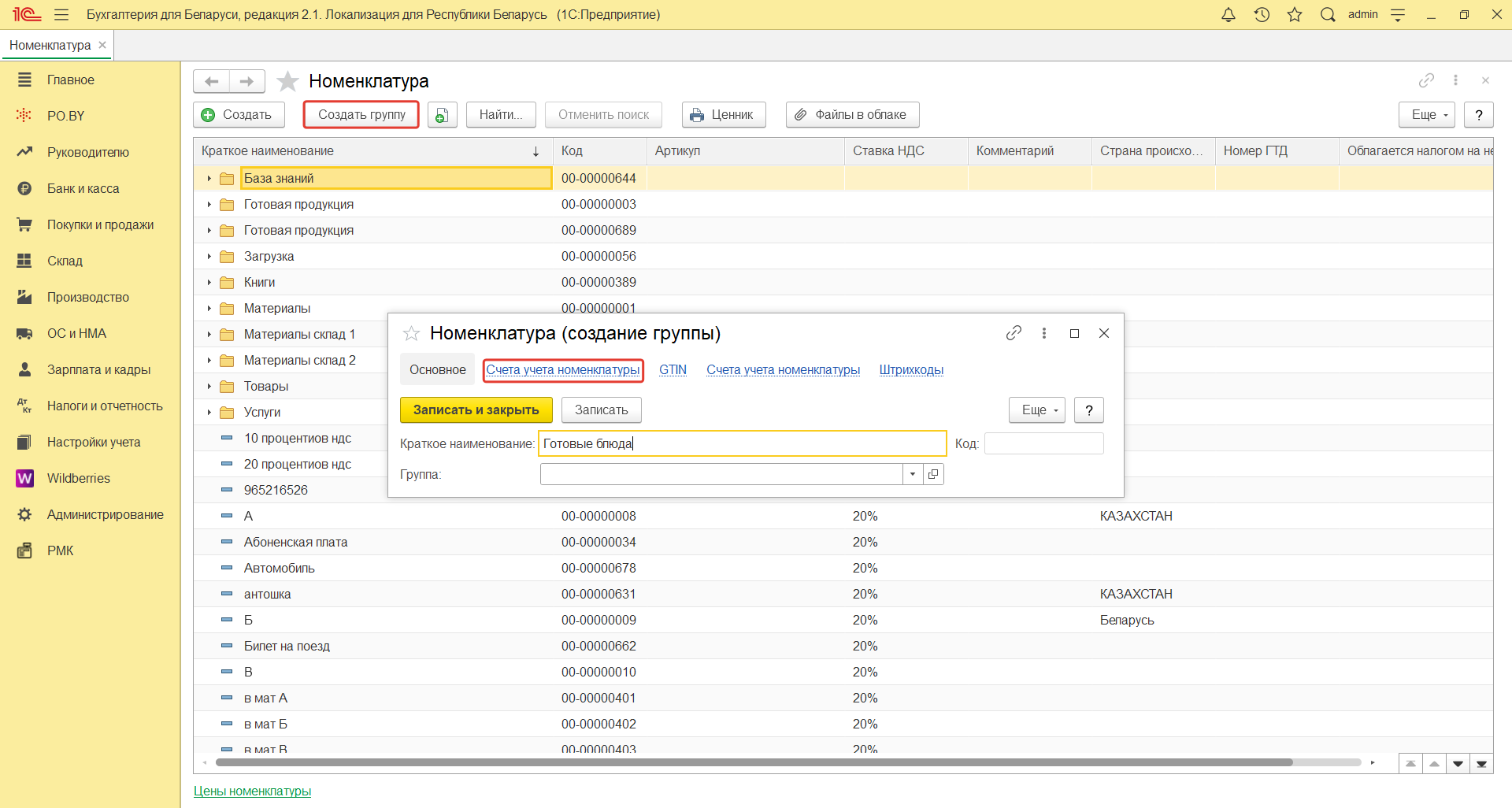
Task: Click the Код input field
Action: click(1043, 443)
